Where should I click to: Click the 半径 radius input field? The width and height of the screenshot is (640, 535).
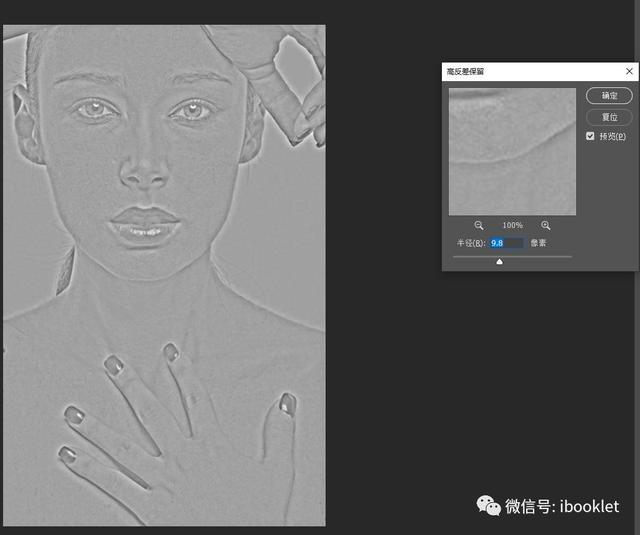[506, 243]
